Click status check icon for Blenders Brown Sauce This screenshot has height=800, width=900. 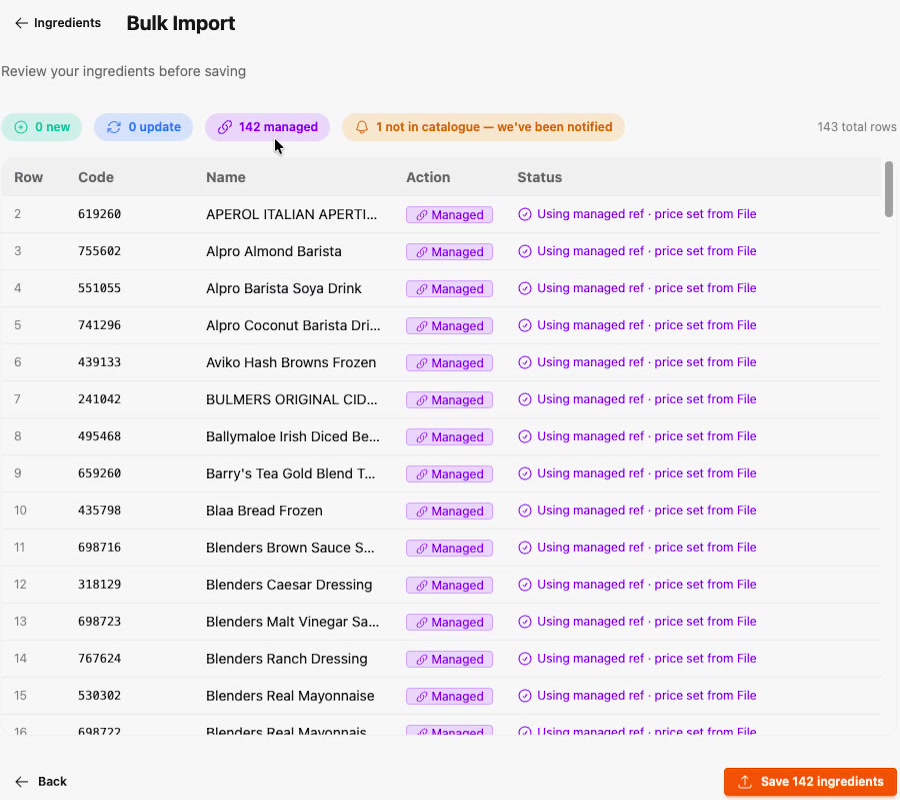coord(525,547)
